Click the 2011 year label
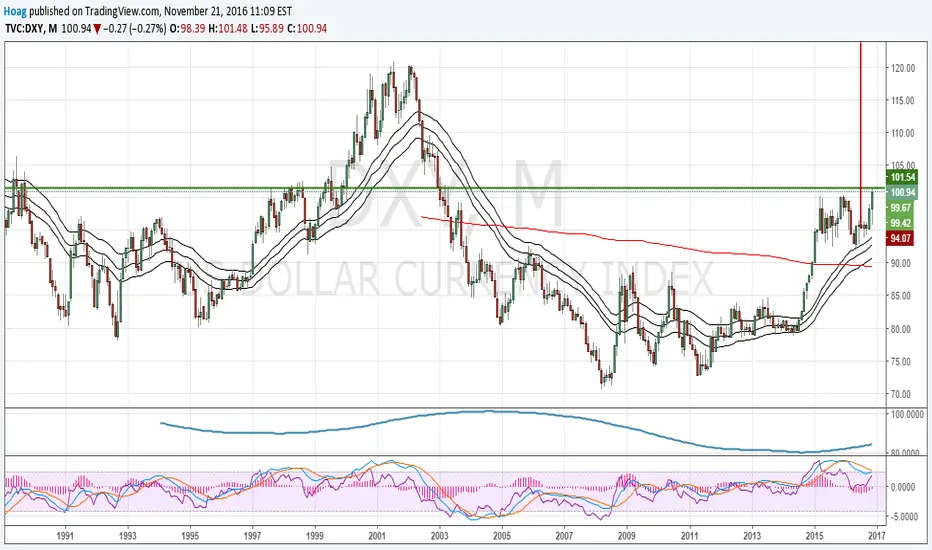 click(689, 536)
